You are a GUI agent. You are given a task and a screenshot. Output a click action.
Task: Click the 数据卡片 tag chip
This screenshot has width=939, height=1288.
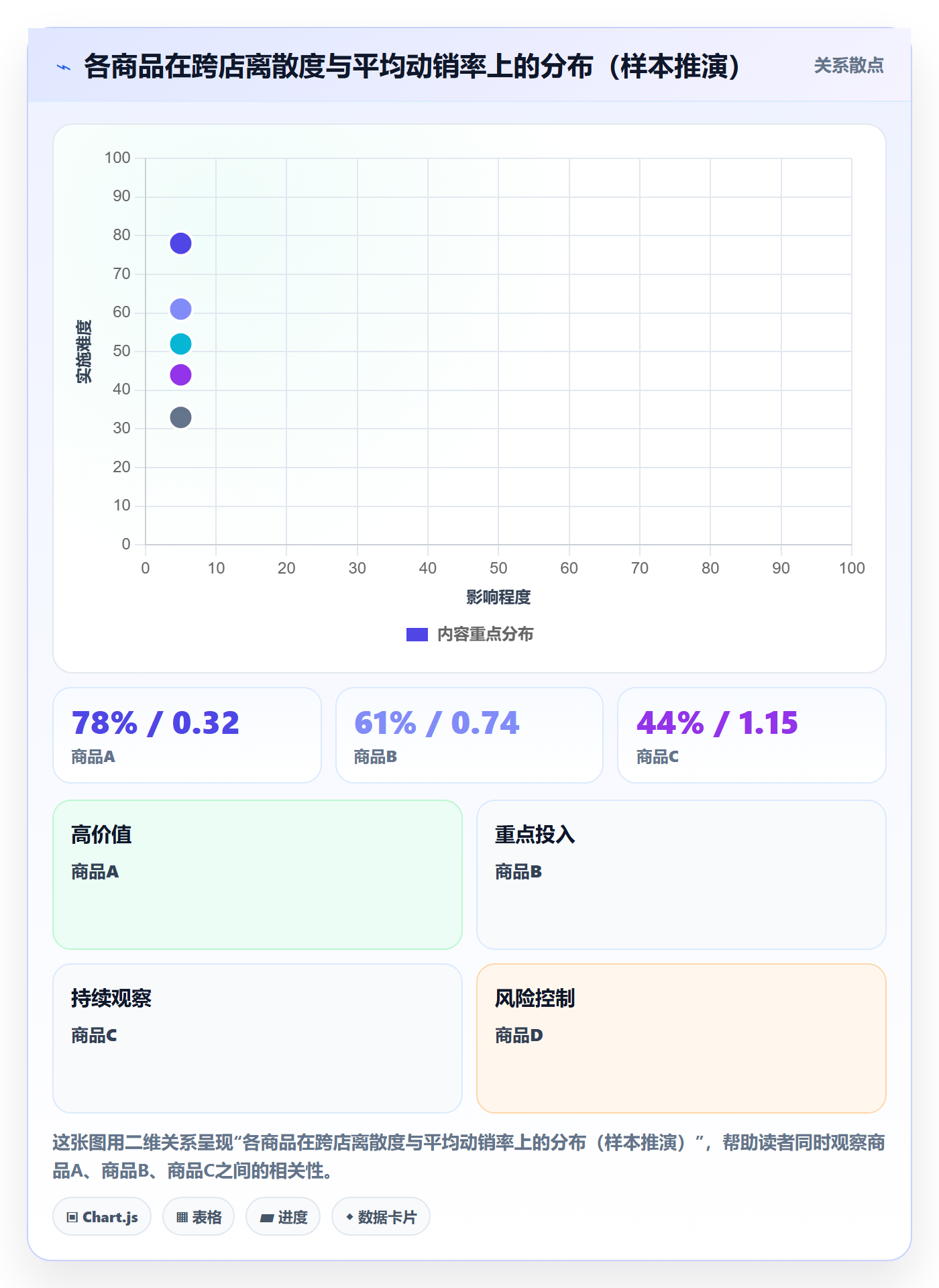[381, 1217]
